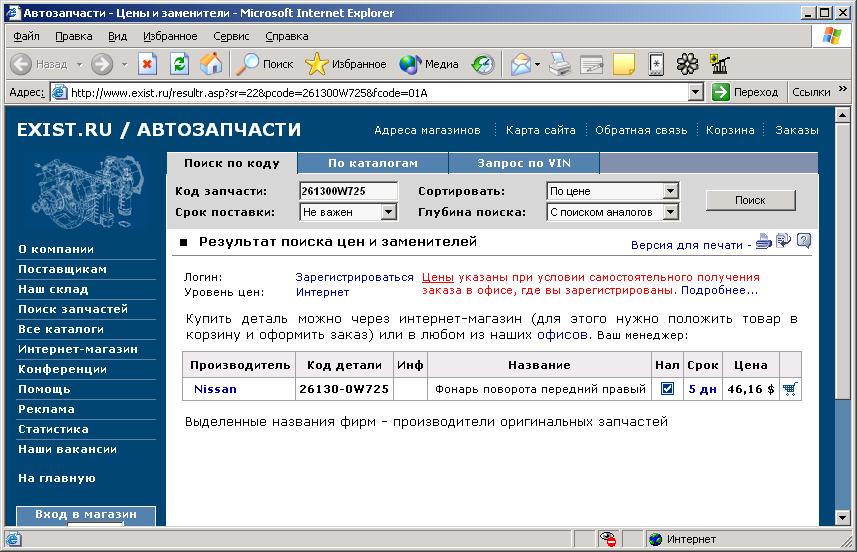The image size is (857, 552).
Task: Click the export icon beside the print icon
Action: 783,240
